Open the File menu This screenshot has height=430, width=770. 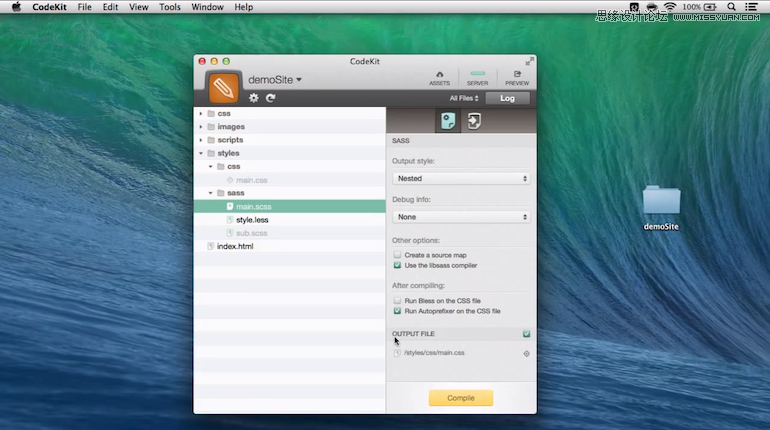click(x=84, y=7)
